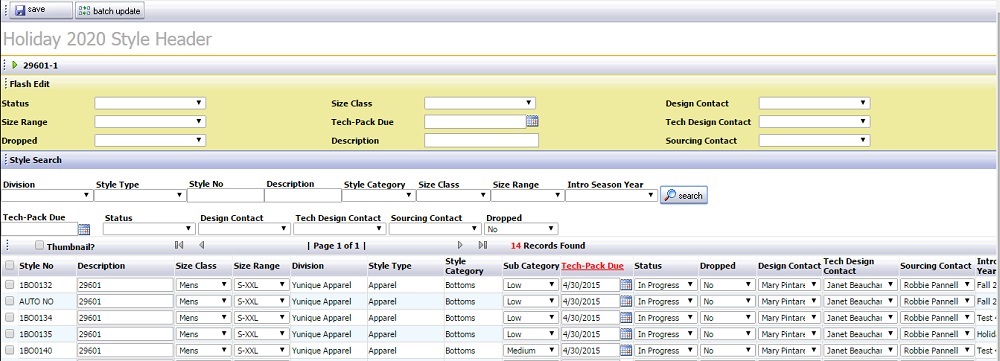Enable the Thumbnail? checkbox
The image size is (1000, 361).
[x=40, y=245]
